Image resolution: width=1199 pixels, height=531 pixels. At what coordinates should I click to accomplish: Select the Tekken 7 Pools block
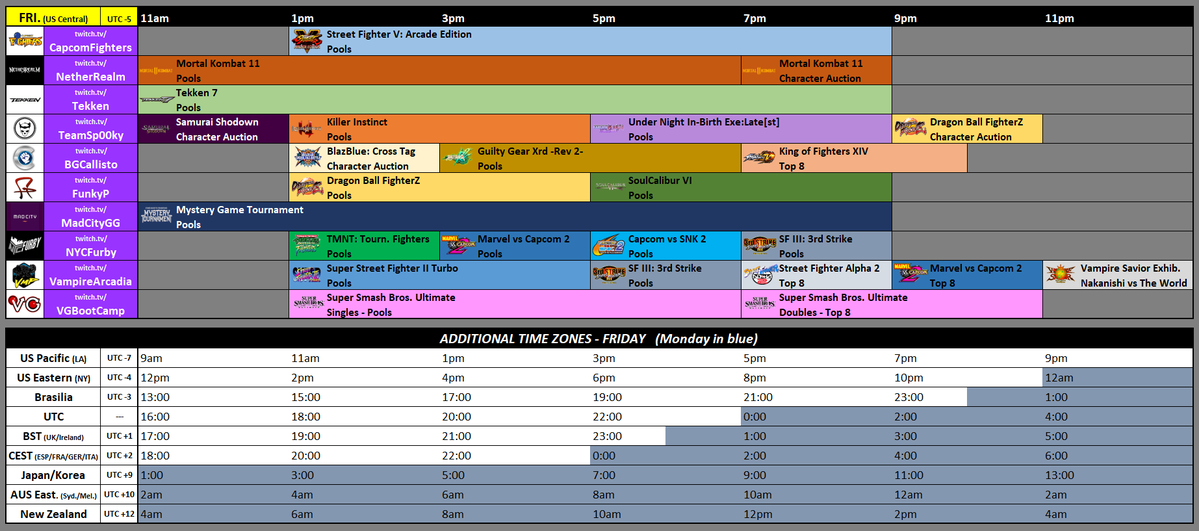pyautogui.click(x=515, y=99)
